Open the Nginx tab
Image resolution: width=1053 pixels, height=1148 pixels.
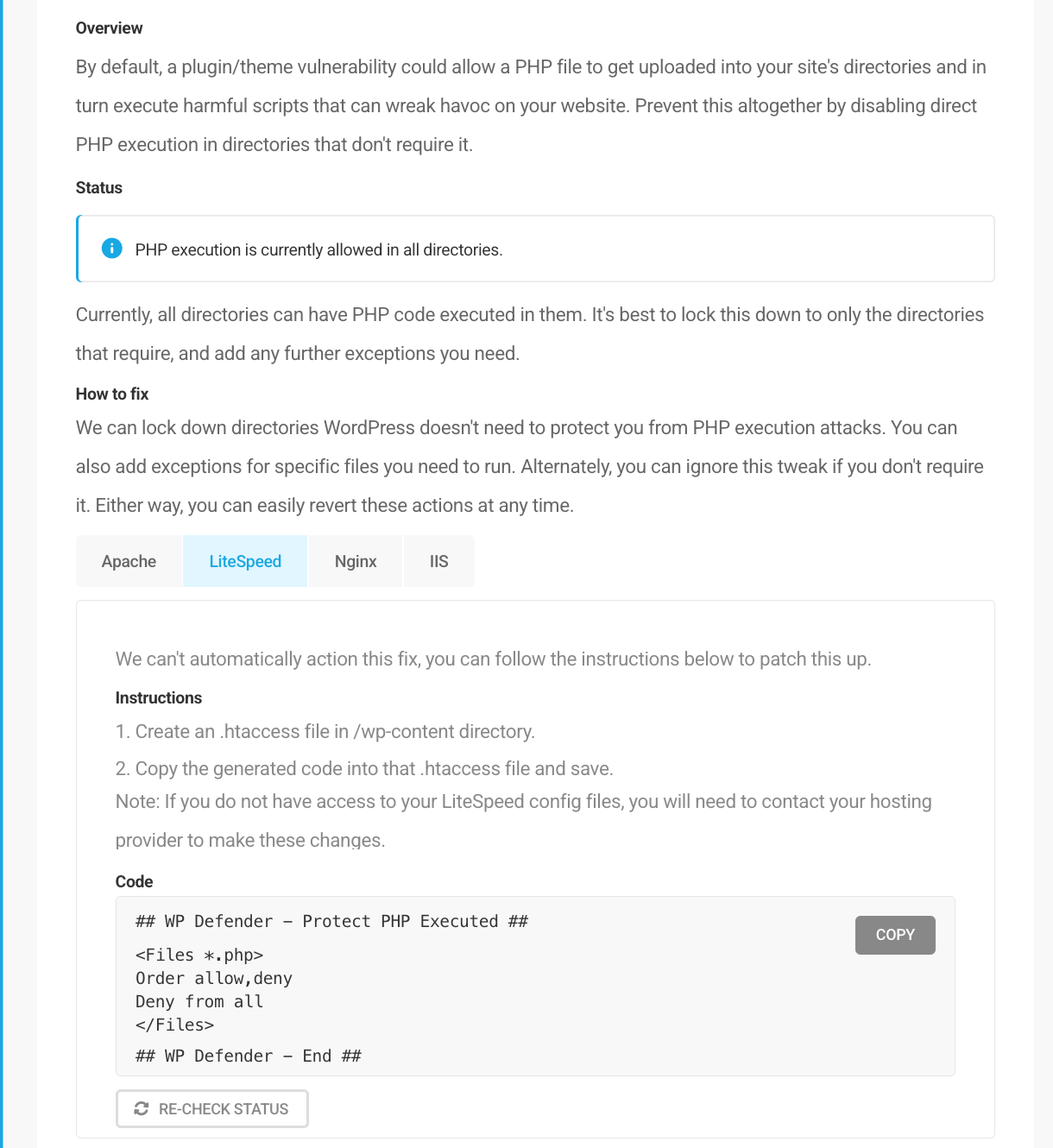tap(355, 561)
